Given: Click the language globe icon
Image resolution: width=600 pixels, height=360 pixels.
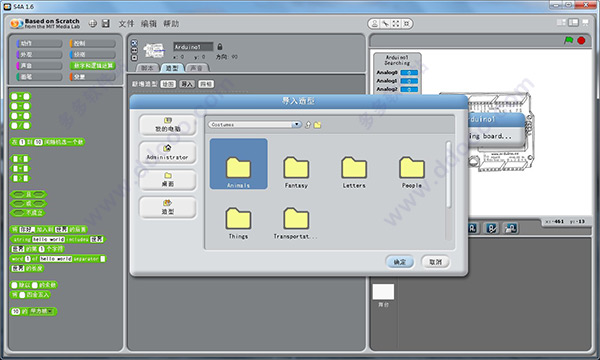Looking at the screenshot, I should [x=93, y=24].
